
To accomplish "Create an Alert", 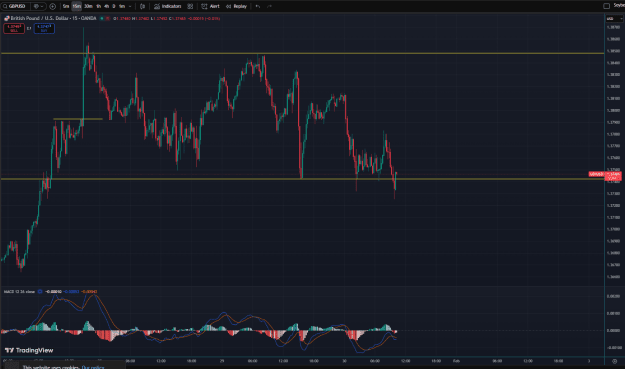I will [x=210, y=6].
